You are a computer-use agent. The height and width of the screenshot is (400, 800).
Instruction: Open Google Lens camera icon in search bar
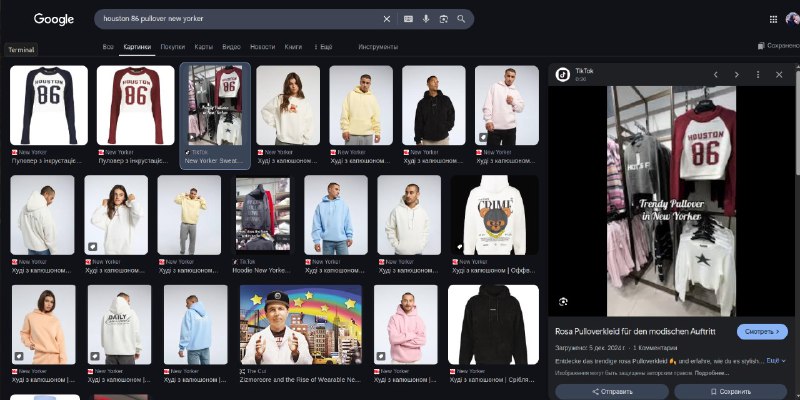tap(443, 19)
